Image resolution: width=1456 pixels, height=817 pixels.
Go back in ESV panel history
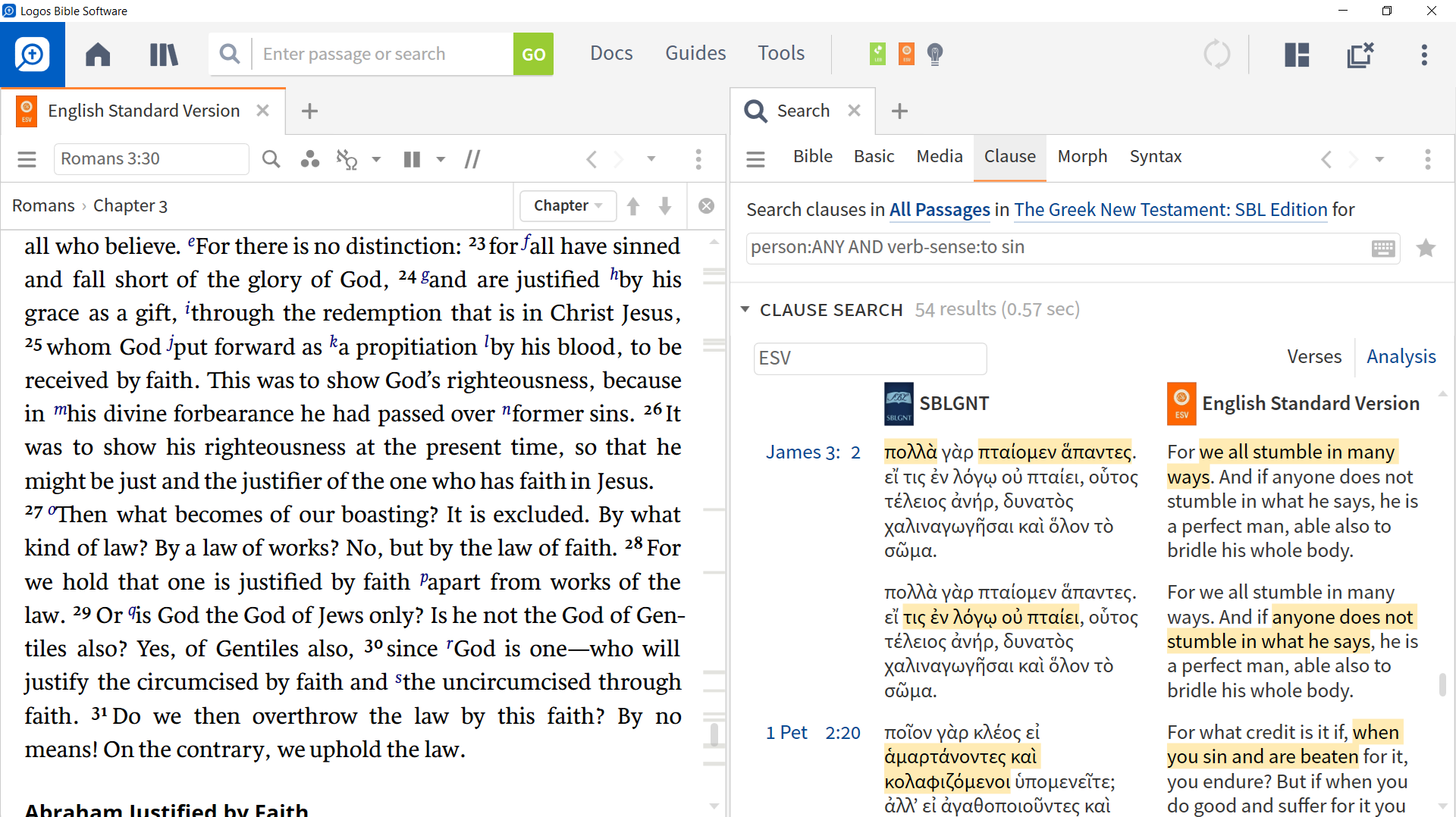[591, 159]
